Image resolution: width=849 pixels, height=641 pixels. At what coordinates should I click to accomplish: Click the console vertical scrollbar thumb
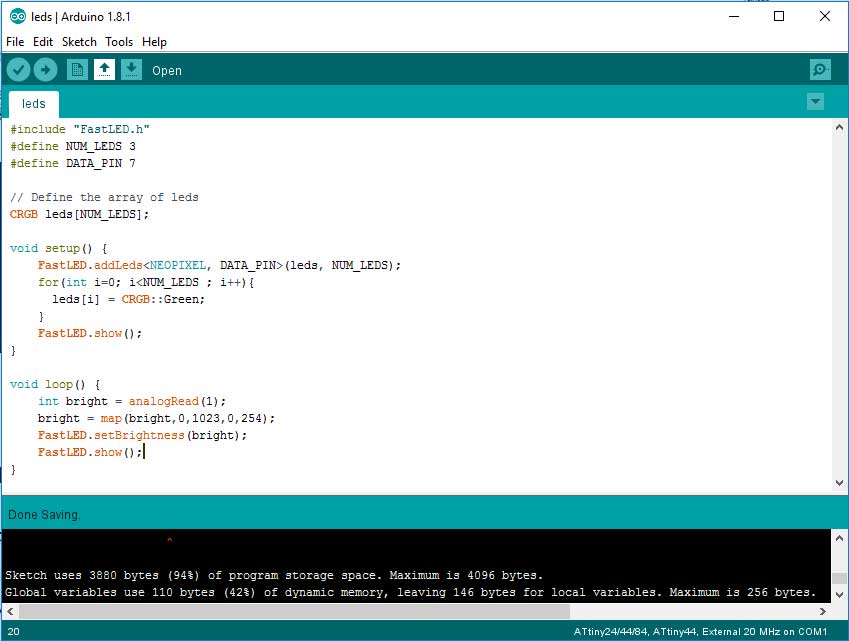click(839, 578)
